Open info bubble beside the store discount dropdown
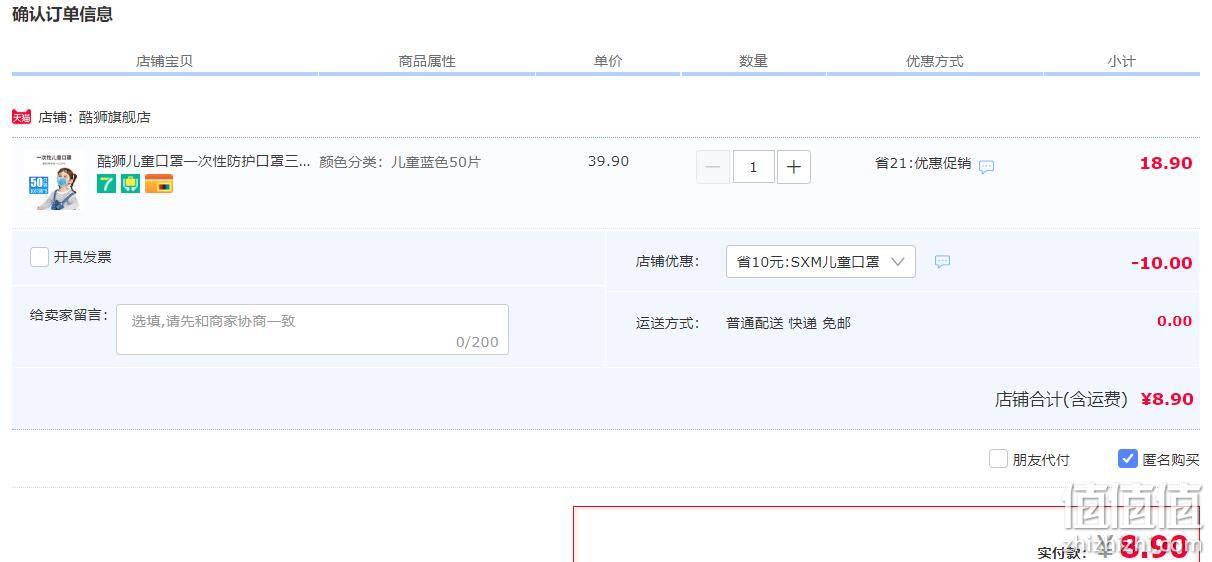Screen dimensions: 1212x562 click(x=942, y=262)
